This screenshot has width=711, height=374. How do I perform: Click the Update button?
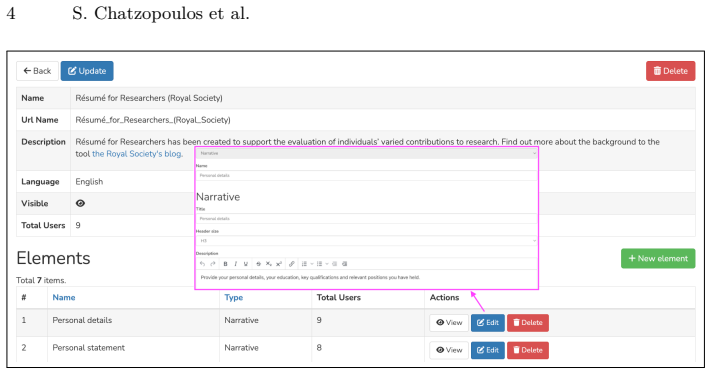point(87,71)
